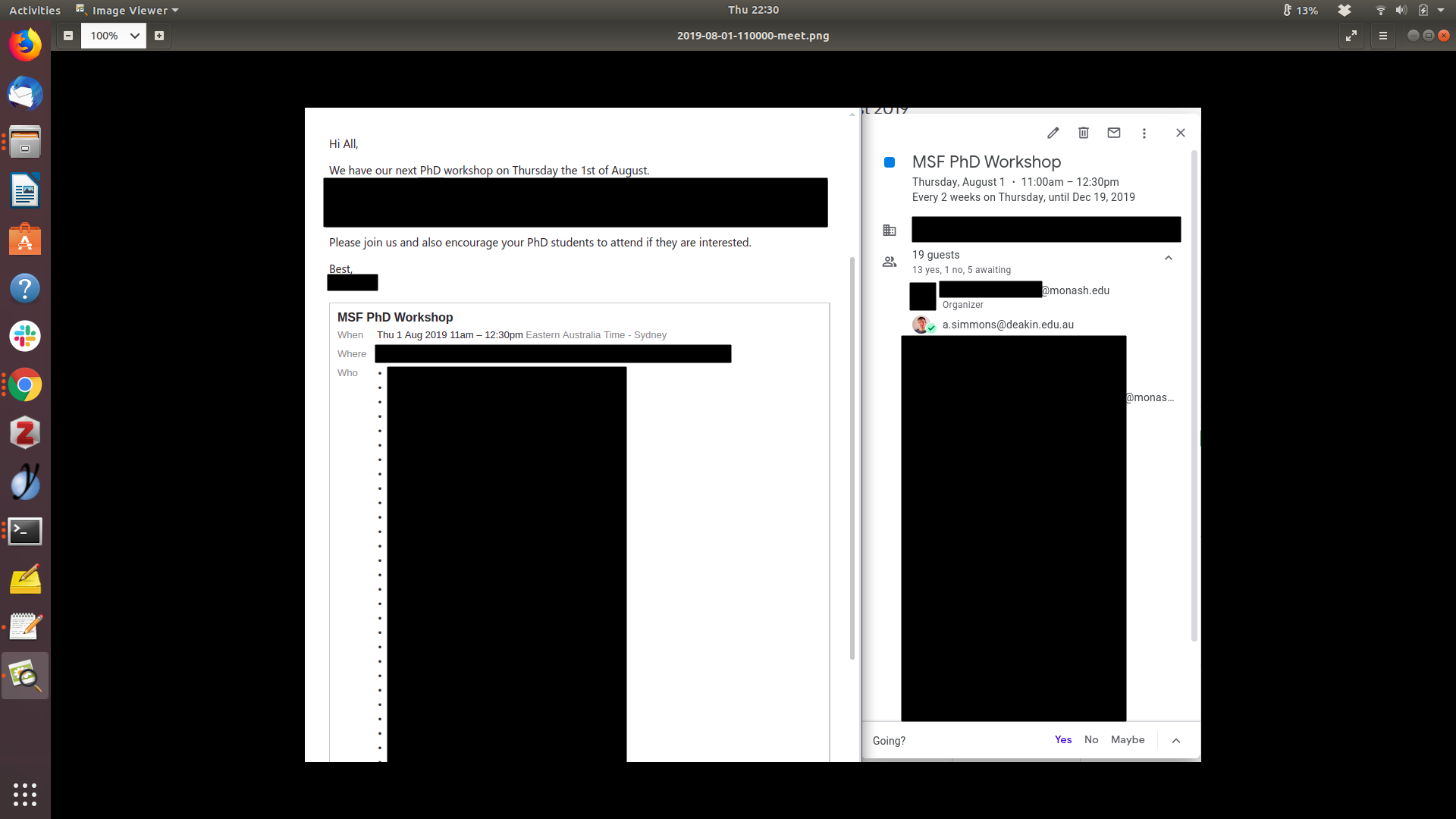This screenshot has width=1456, height=819.
Task: Open the 100% zoom level dropdown
Action: [134, 36]
